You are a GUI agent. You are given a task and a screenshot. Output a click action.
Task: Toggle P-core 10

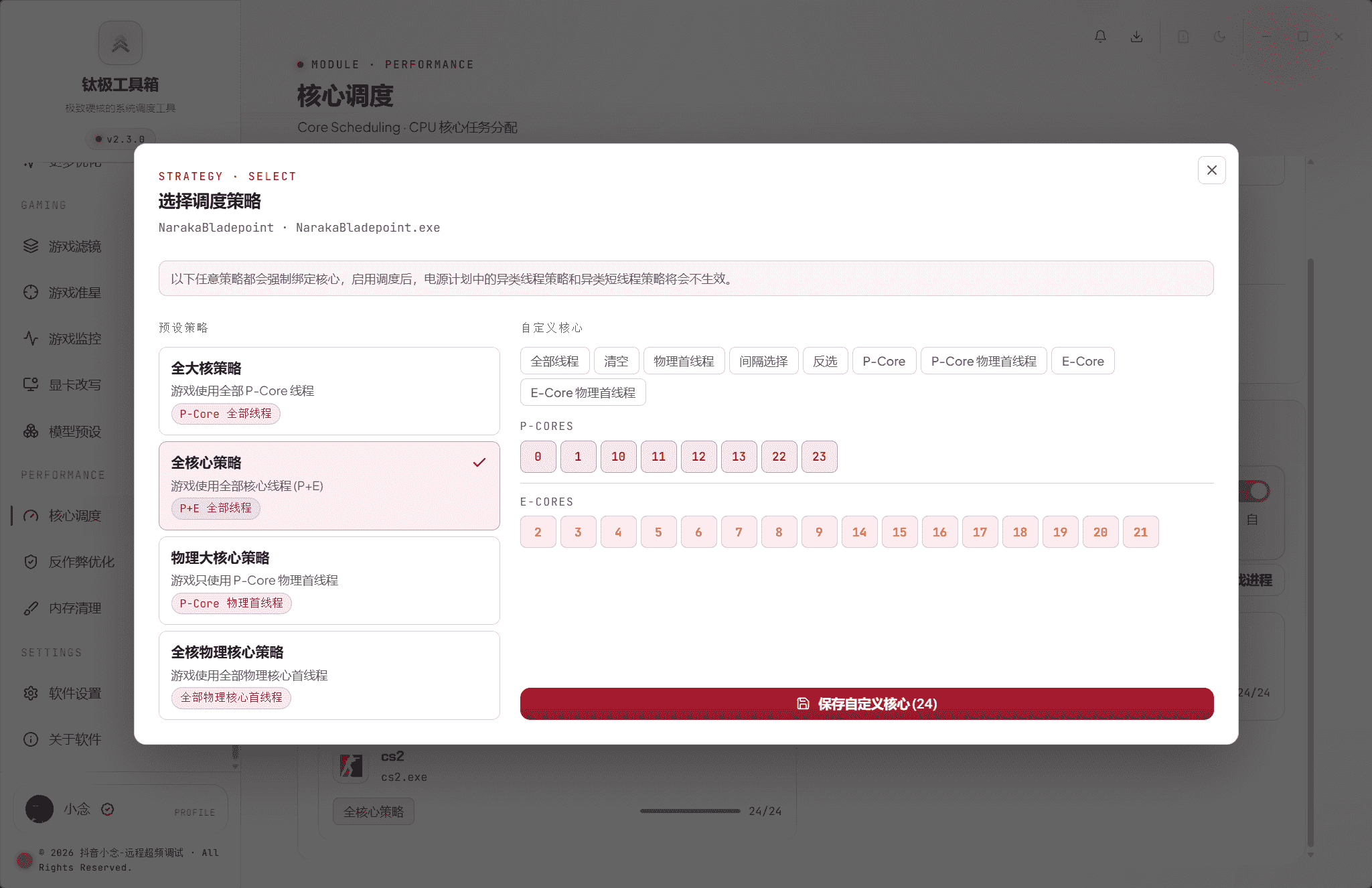point(618,457)
